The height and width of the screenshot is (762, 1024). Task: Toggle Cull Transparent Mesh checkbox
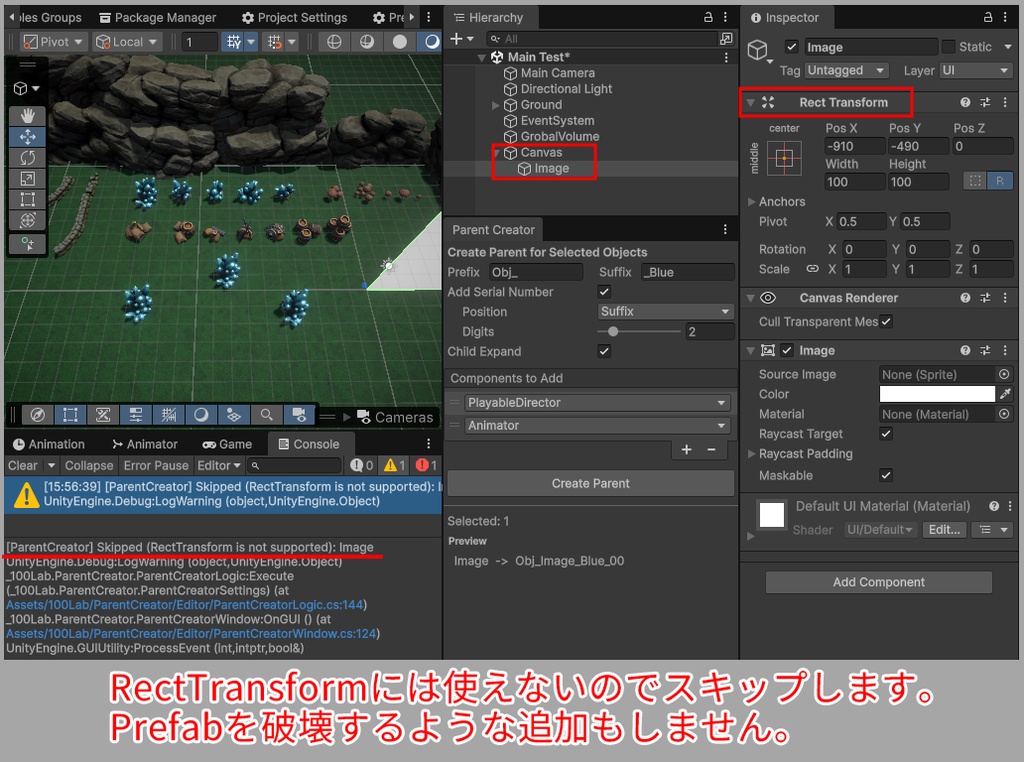[886, 321]
